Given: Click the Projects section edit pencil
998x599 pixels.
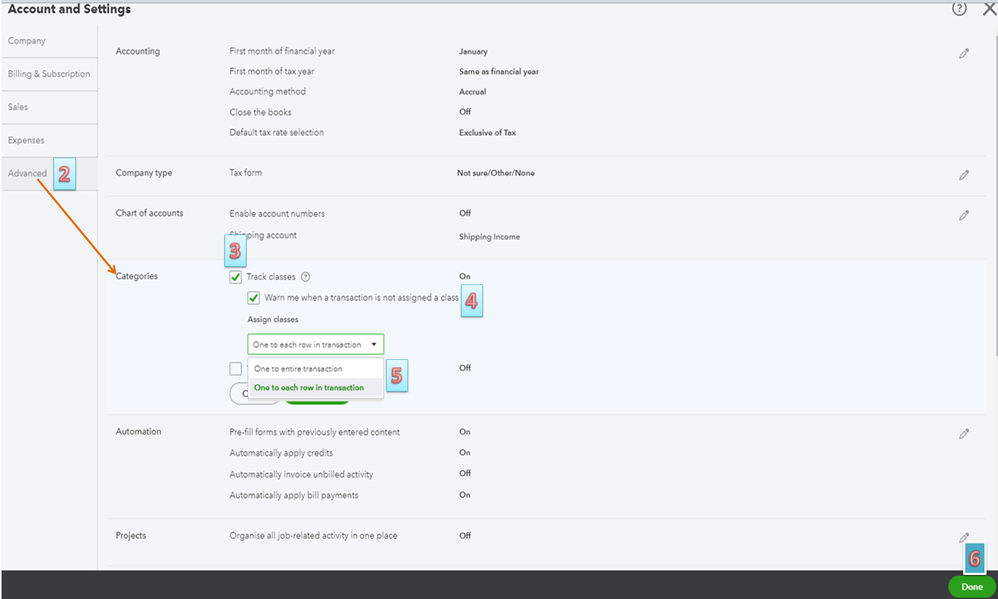Looking at the screenshot, I should [x=964, y=537].
